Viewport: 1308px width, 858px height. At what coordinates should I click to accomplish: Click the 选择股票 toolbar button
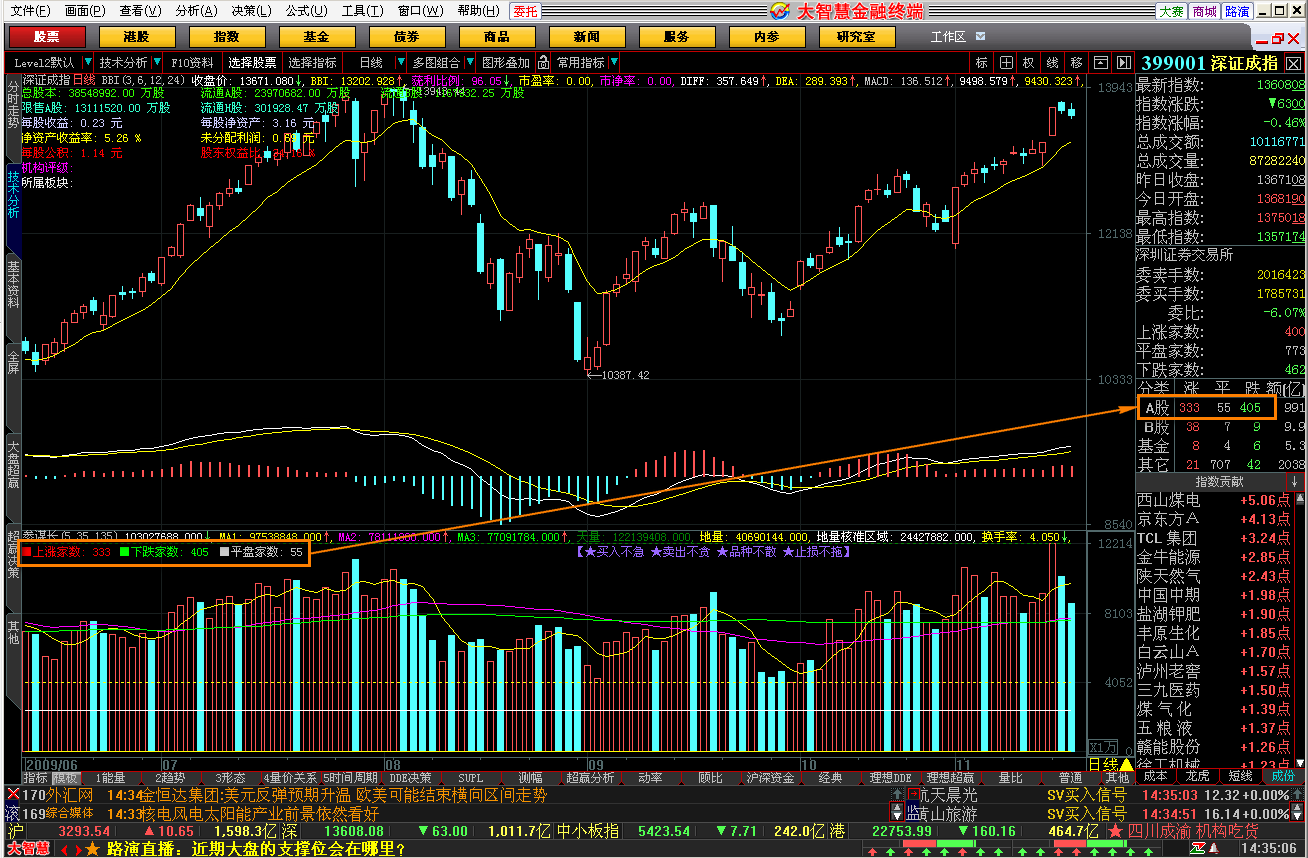pyautogui.click(x=252, y=62)
